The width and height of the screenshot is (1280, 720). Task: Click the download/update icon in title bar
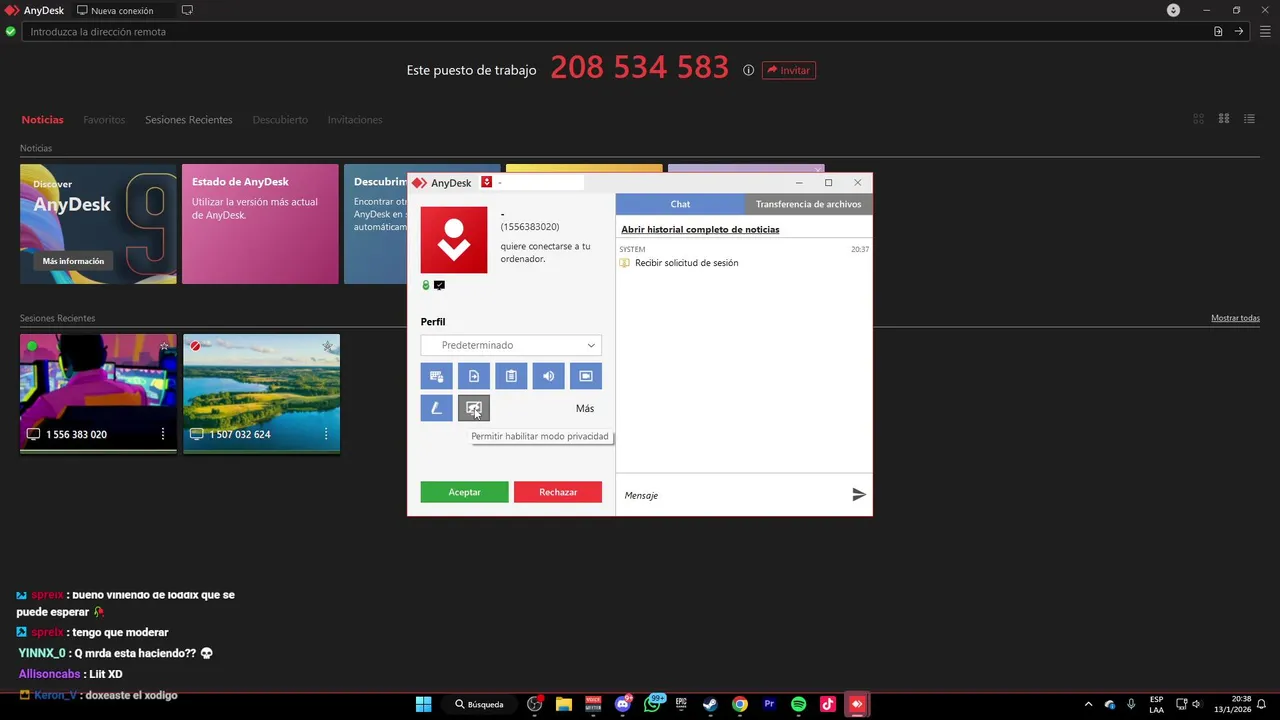coord(1174,10)
